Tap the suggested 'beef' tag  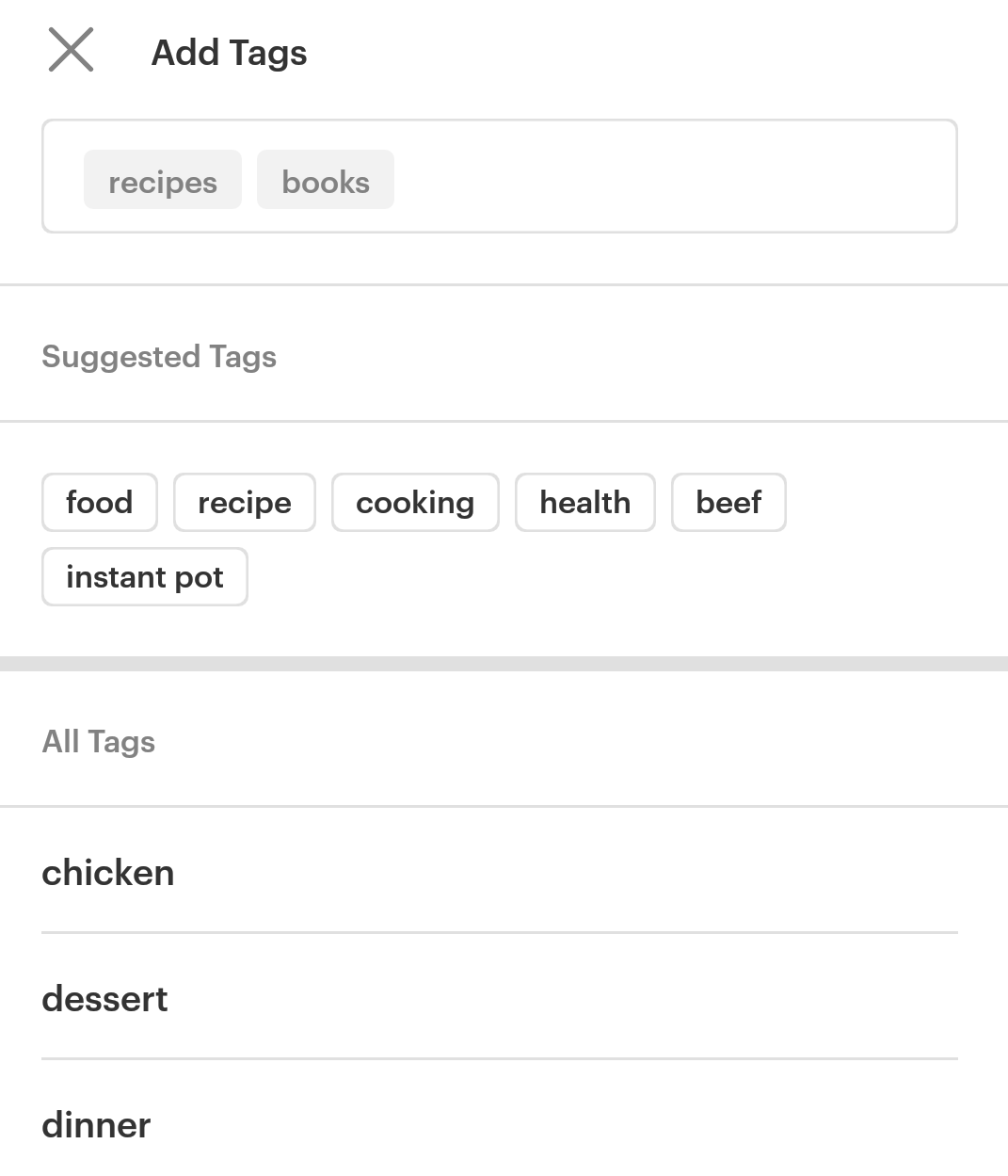pyautogui.click(x=728, y=503)
